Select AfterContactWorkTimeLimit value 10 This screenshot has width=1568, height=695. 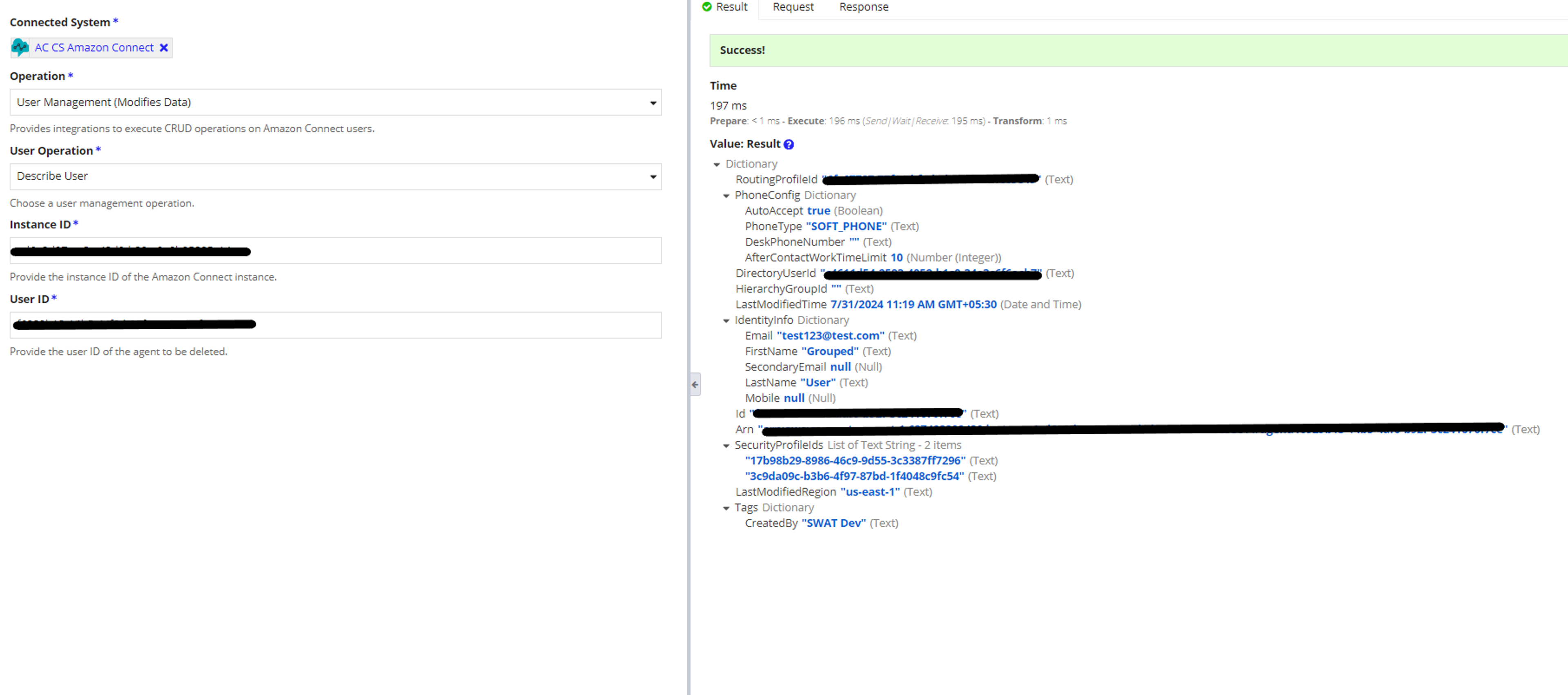click(896, 258)
